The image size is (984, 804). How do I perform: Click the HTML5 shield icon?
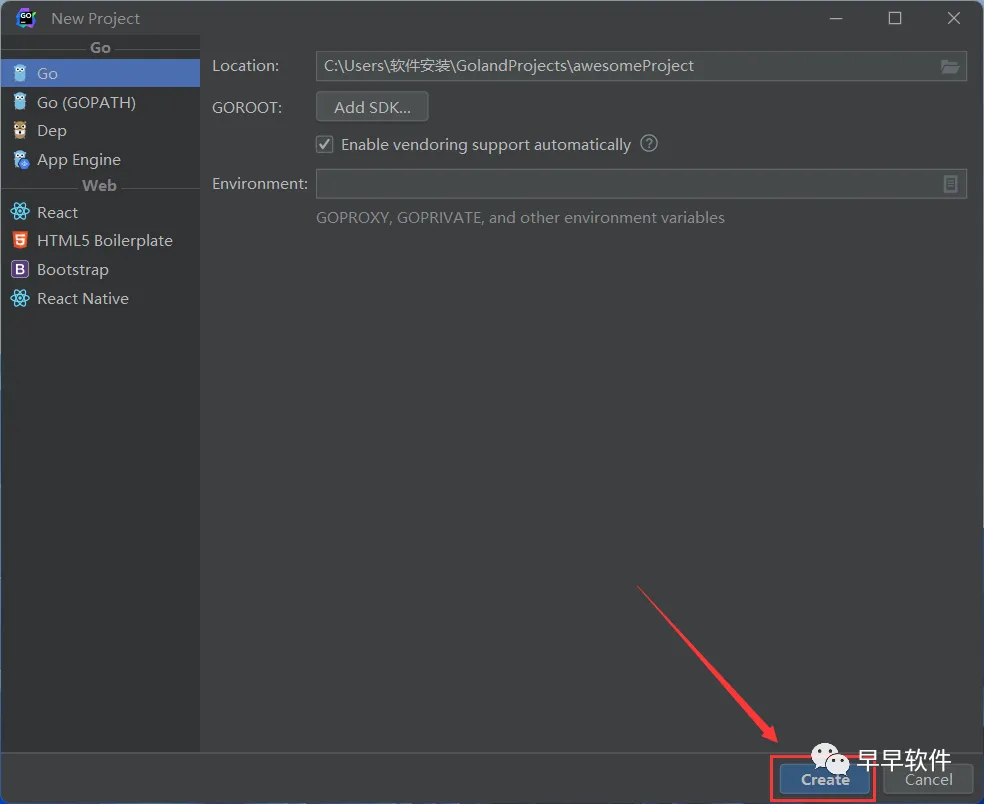point(20,240)
